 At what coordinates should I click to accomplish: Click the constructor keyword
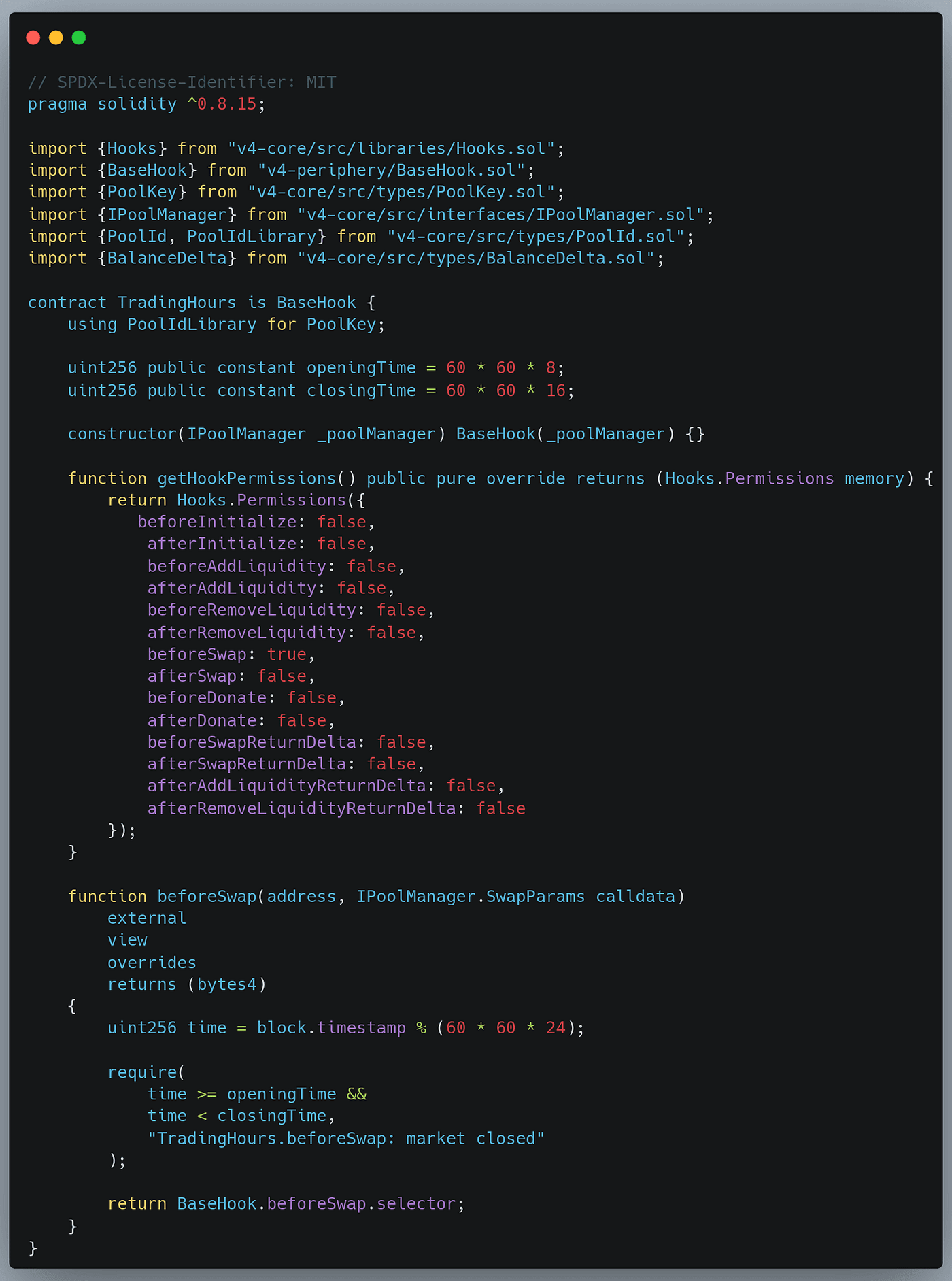point(122,434)
